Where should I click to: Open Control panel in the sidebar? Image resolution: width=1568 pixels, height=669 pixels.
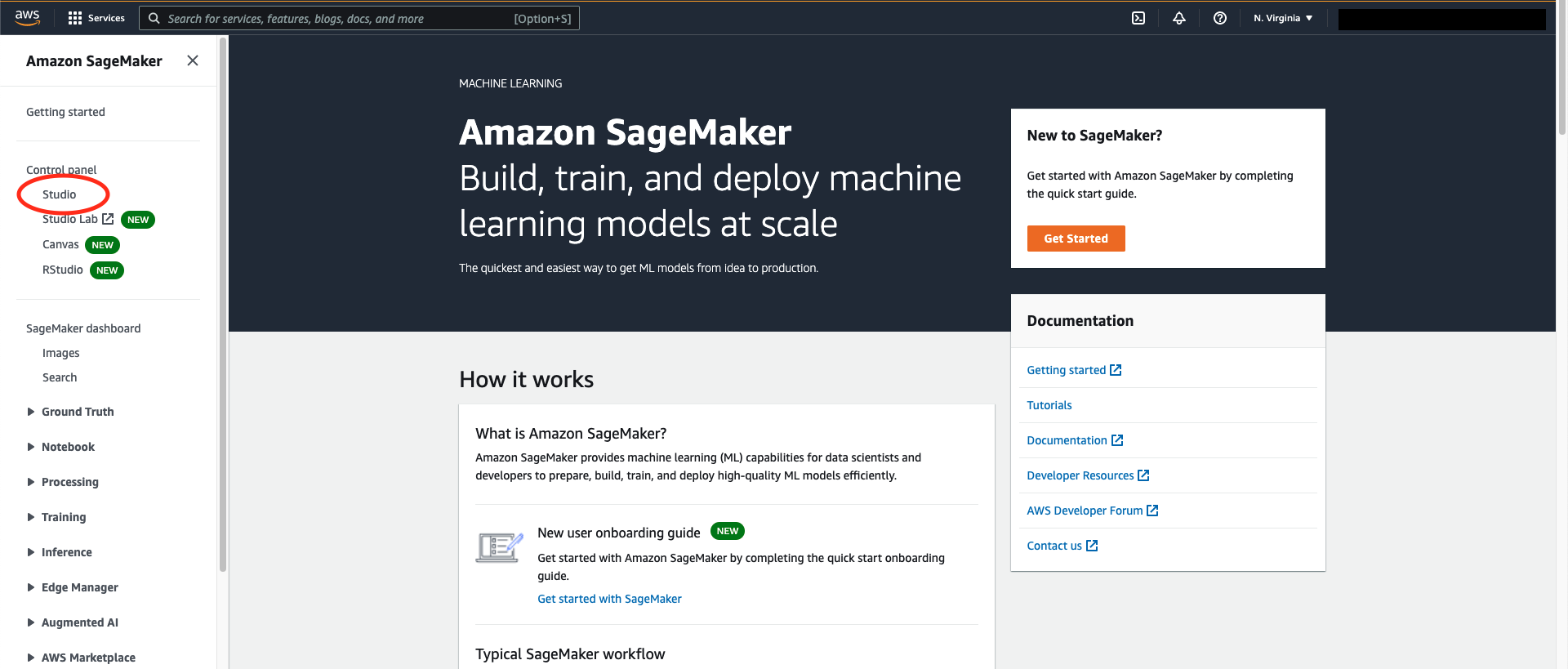(61, 170)
